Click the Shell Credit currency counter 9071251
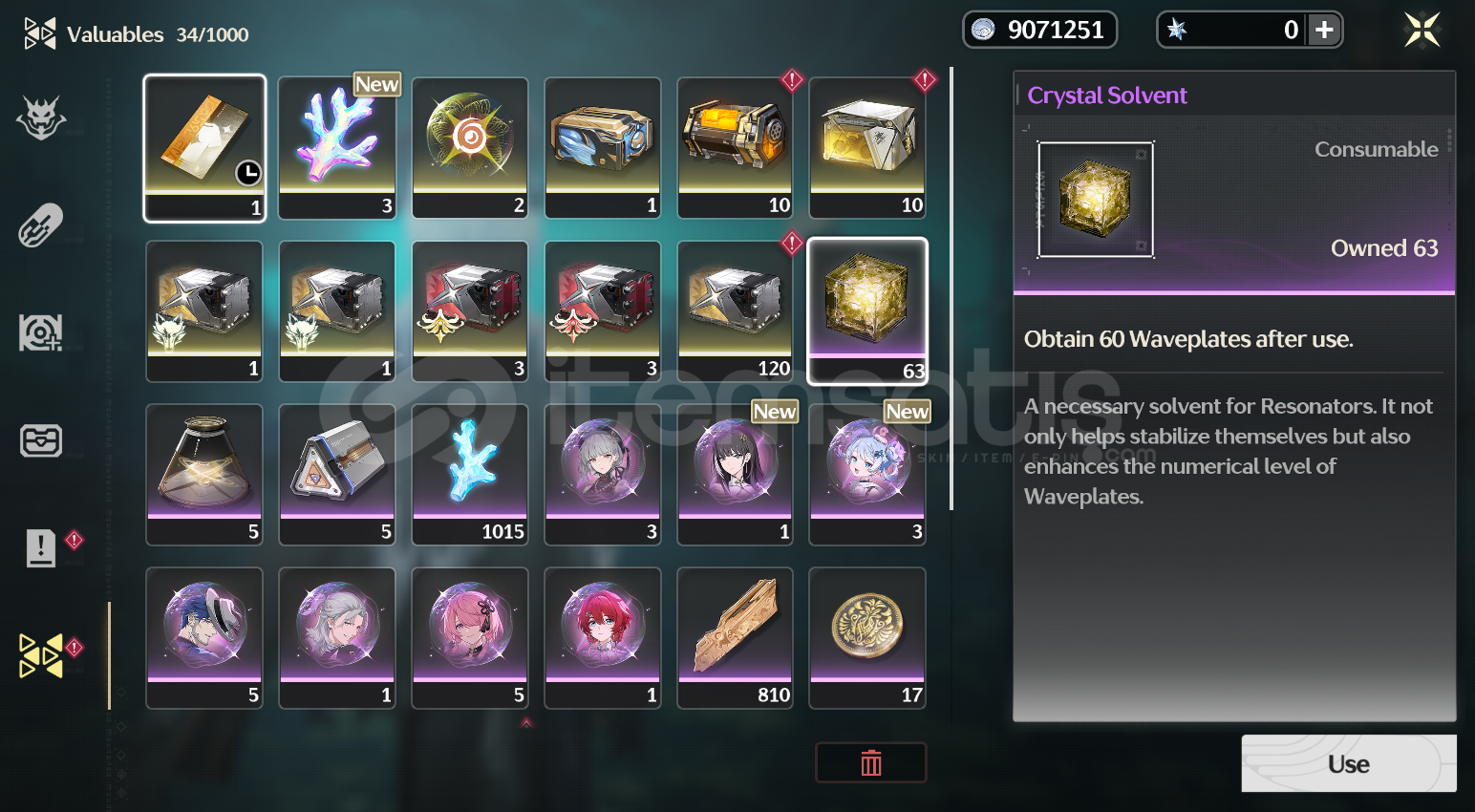Viewport: 1475px width, 812px height. click(x=1039, y=30)
